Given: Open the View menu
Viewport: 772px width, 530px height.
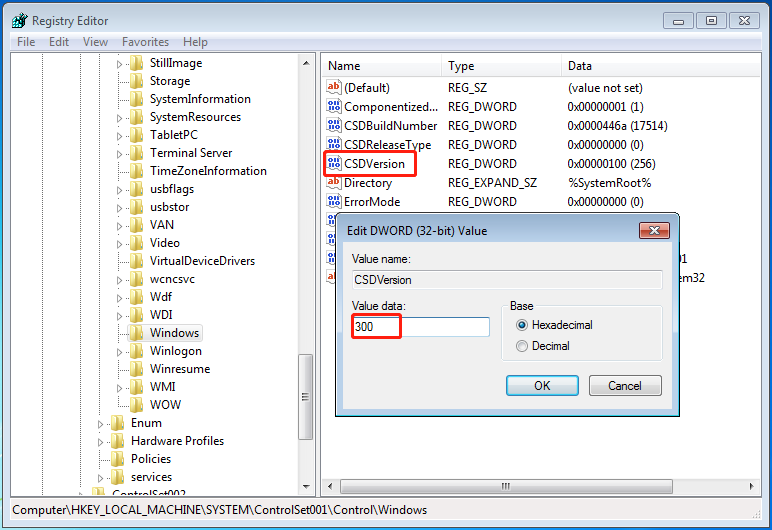Looking at the screenshot, I should point(95,42).
